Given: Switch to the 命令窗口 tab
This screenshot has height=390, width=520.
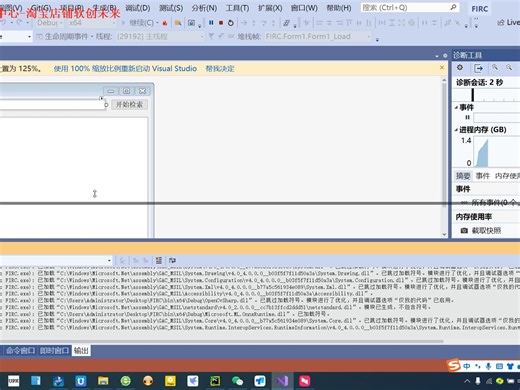Looking at the screenshot, I should [20, 350].
